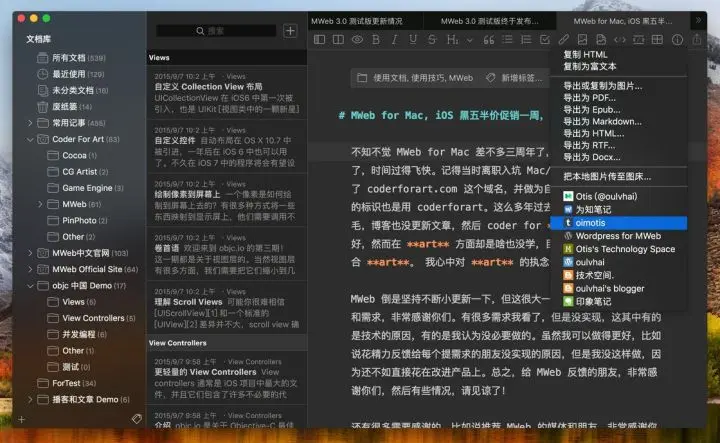Apply underline formatting
The height and width of the screenshot is (443, 720).
[413, 40]
